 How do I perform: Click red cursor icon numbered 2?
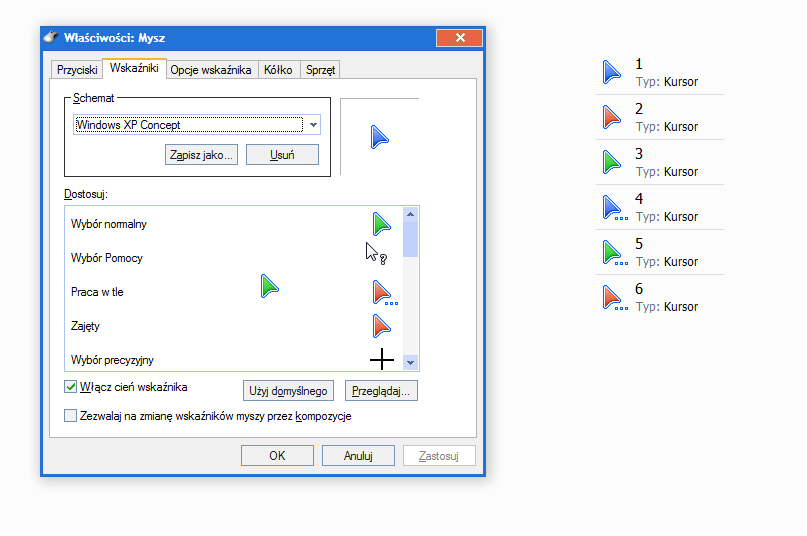(611, 117)
